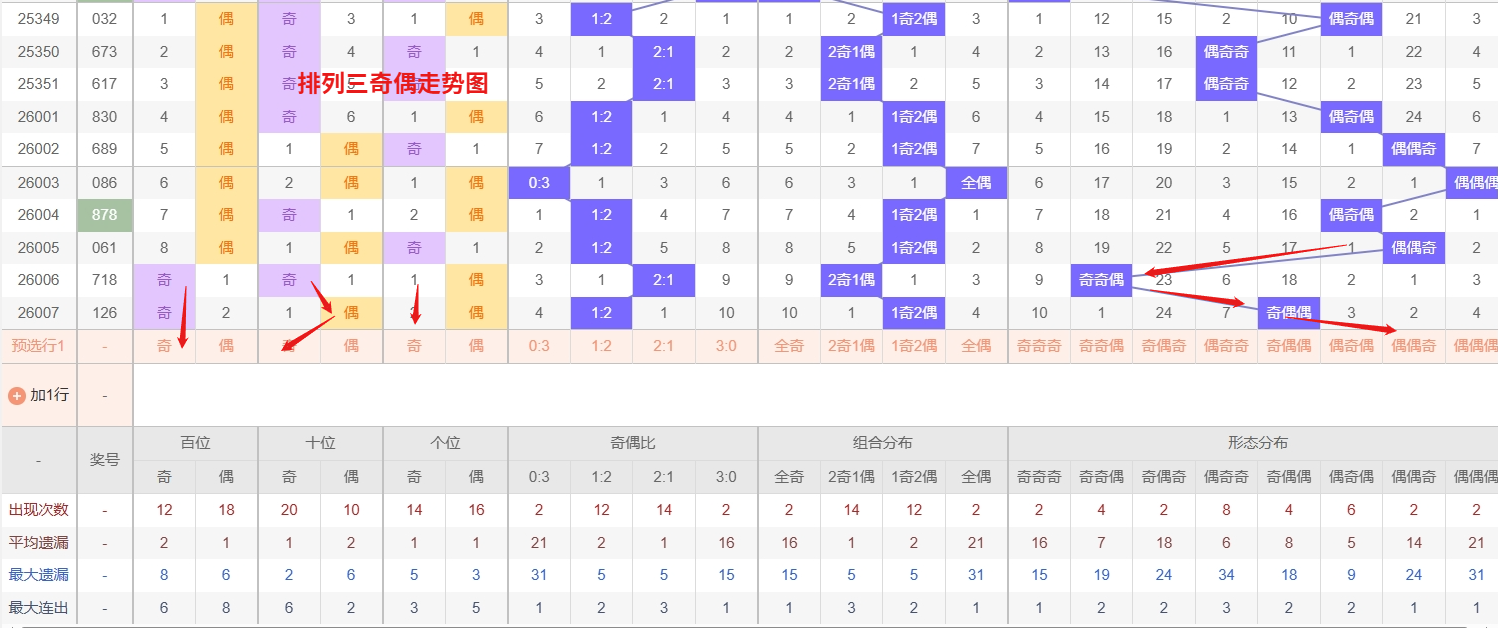
Task: Click the plus icon beside 加1行
Action: point(16,395)
